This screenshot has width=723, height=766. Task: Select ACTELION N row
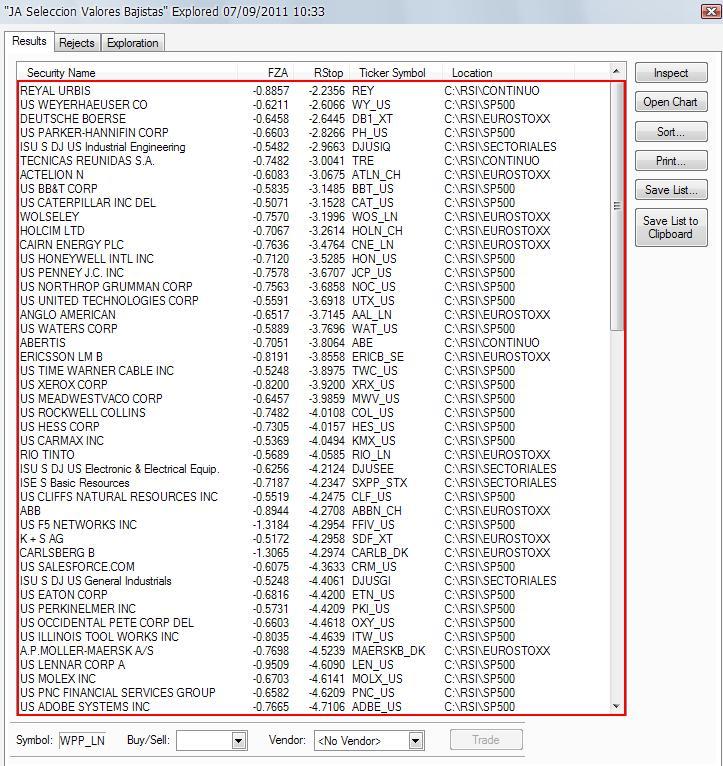314,175
